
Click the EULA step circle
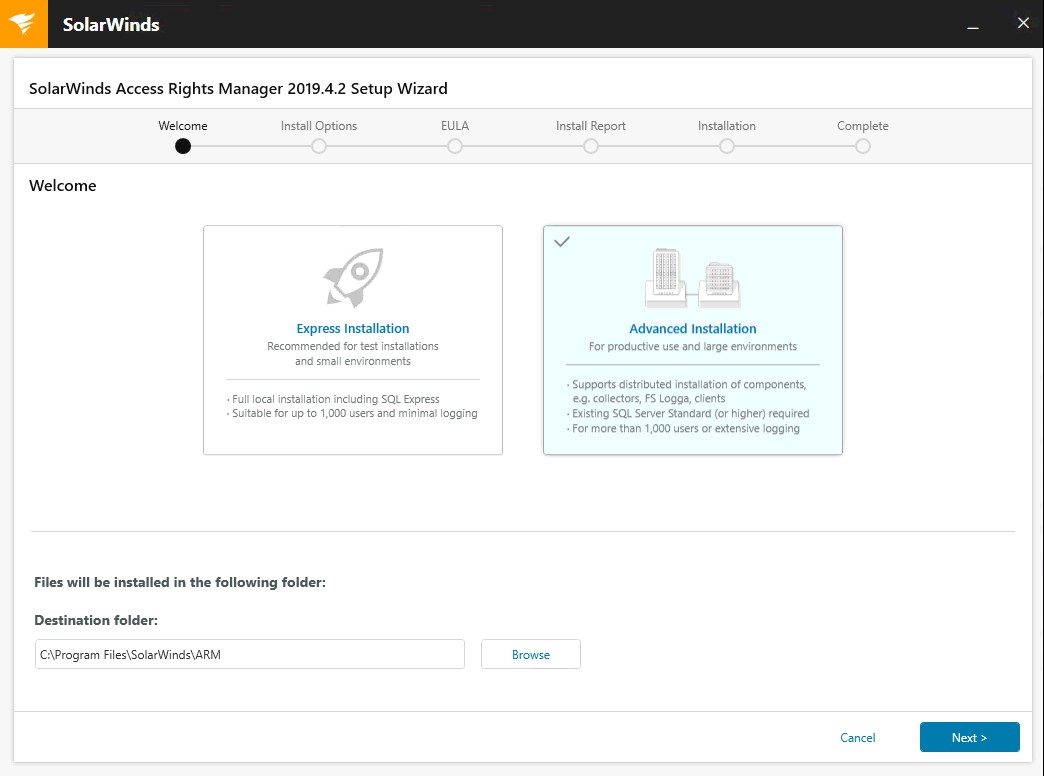455,146
